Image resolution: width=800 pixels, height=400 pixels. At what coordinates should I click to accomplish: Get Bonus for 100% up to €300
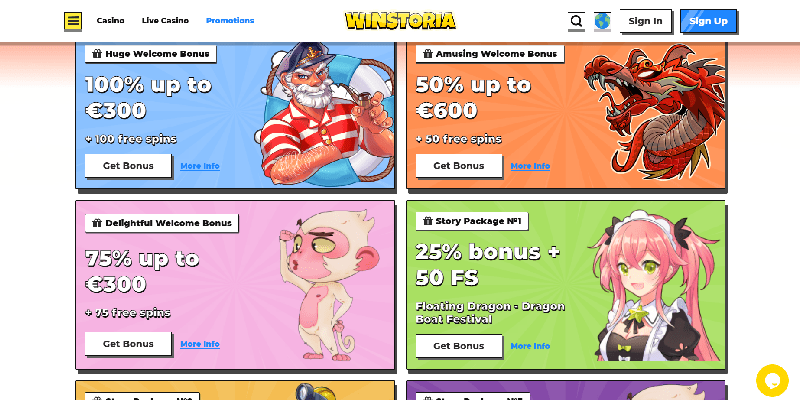(x=128, y=166)
